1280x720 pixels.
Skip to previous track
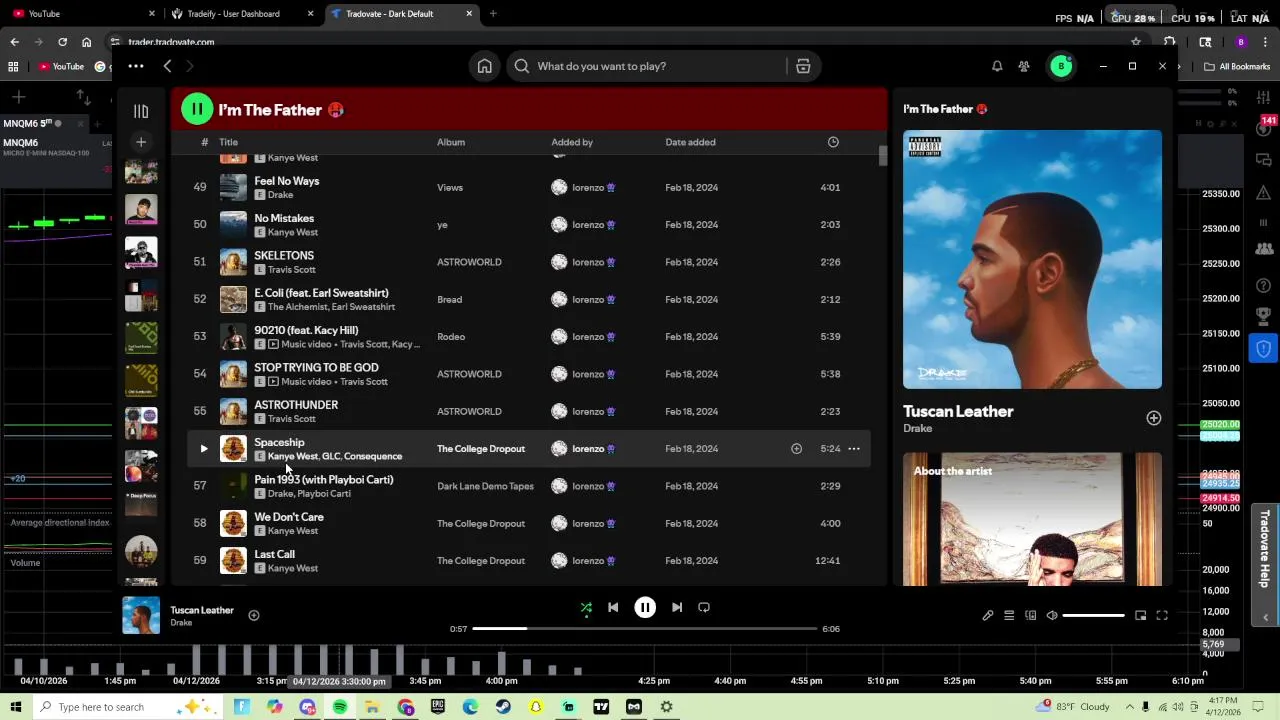point(613,607)
